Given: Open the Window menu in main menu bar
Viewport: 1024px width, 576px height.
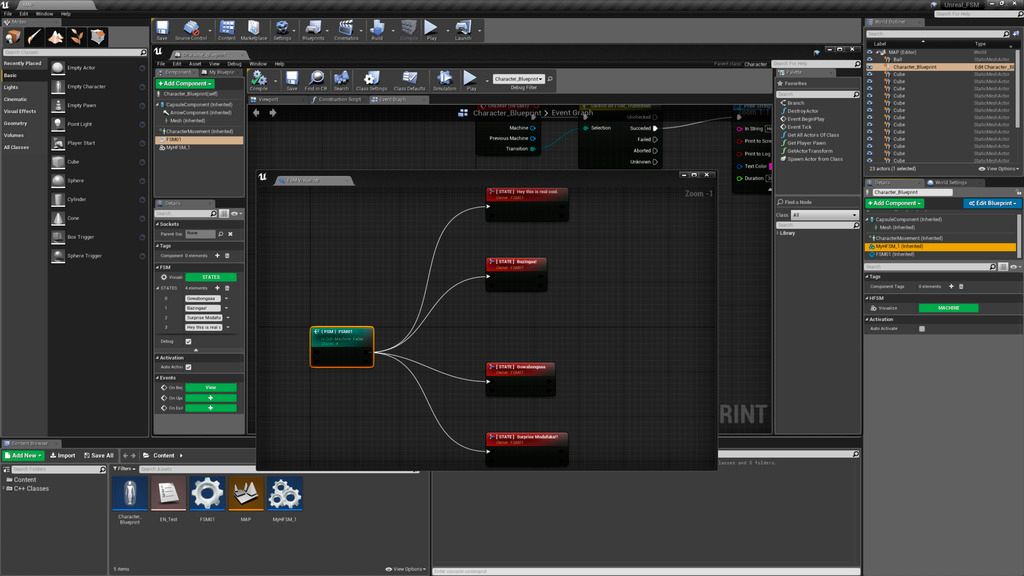Looking at the screenshot, I should [44, 14].
